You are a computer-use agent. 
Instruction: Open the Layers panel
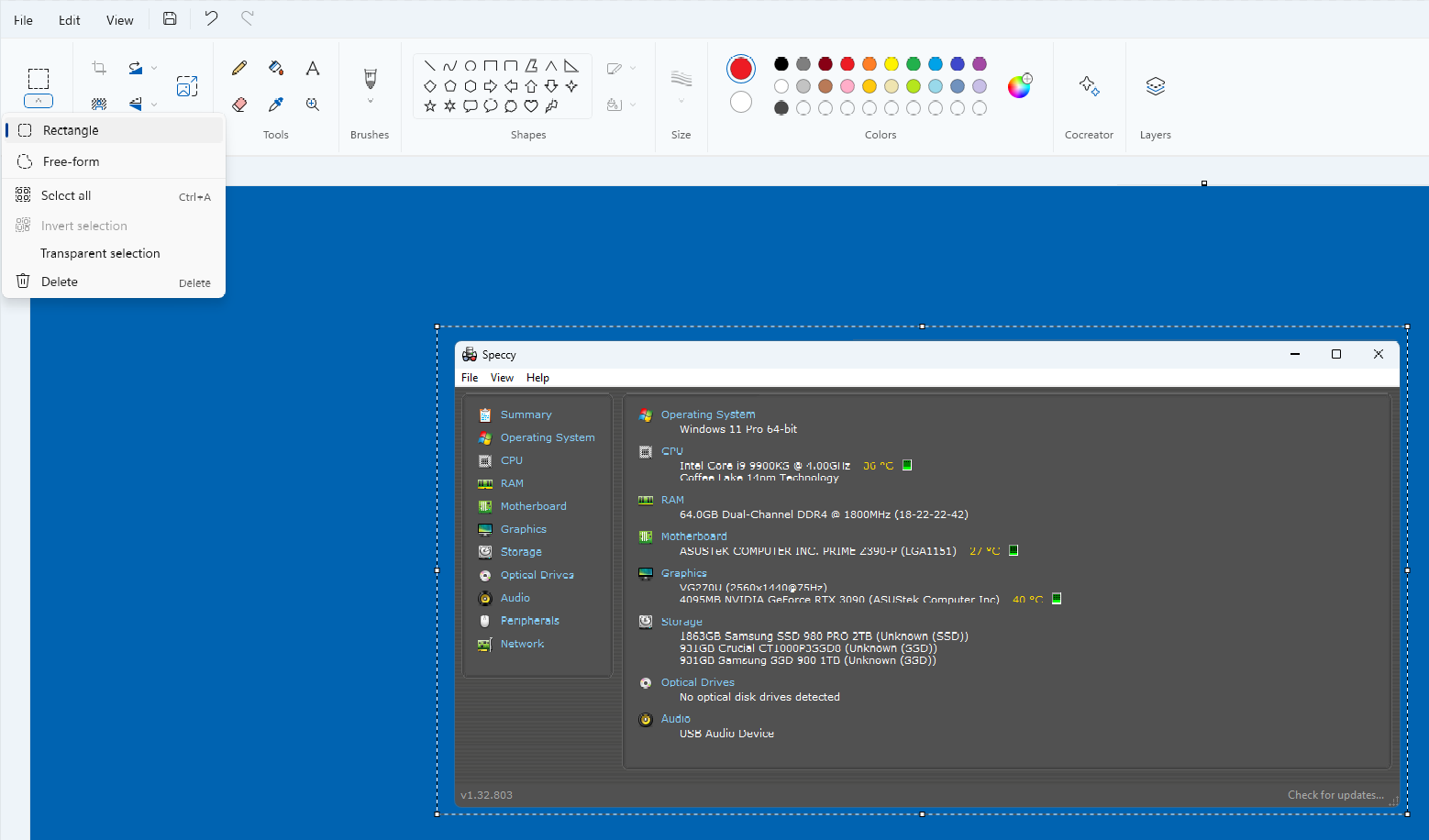point(1156,85)
